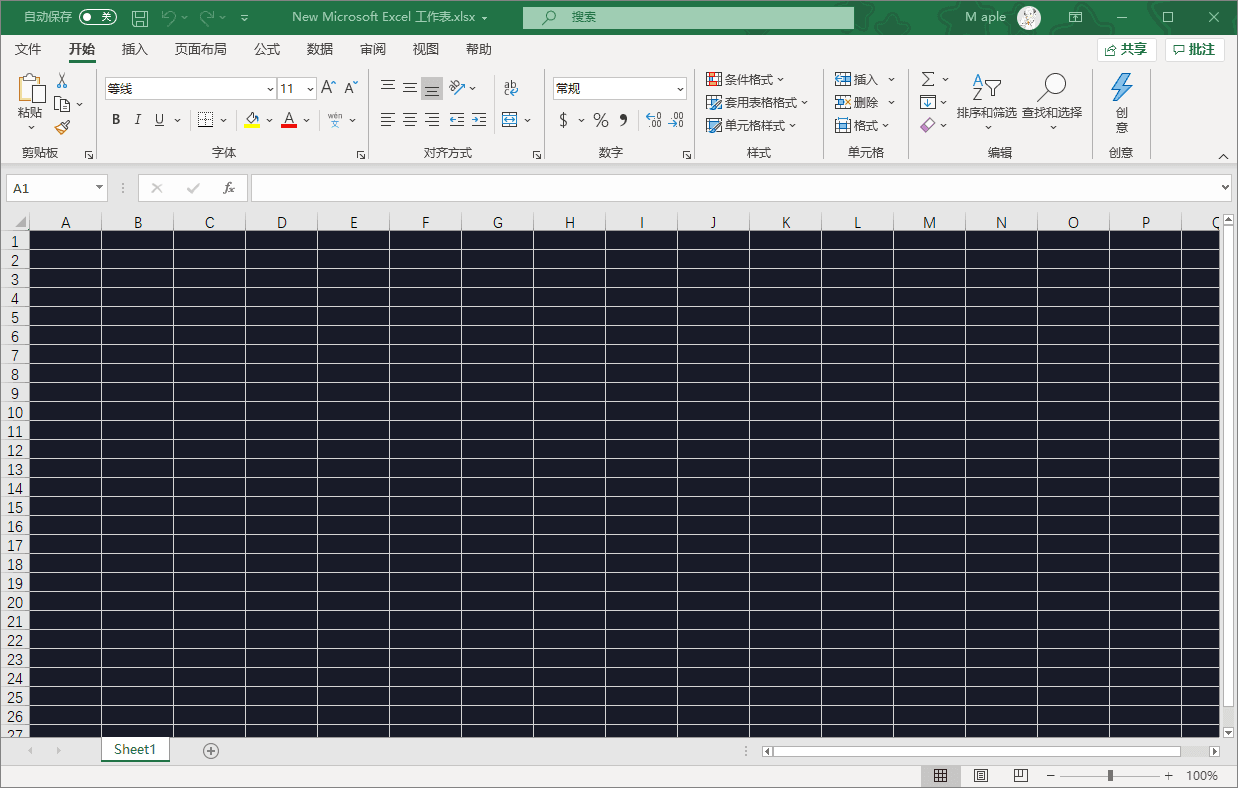Image resolution: width=1238 pixels, height=788 pixels.
Task: Open Sort and Filter (排序和筛选)
Action: pyautogui.click(x=986, y=102)
